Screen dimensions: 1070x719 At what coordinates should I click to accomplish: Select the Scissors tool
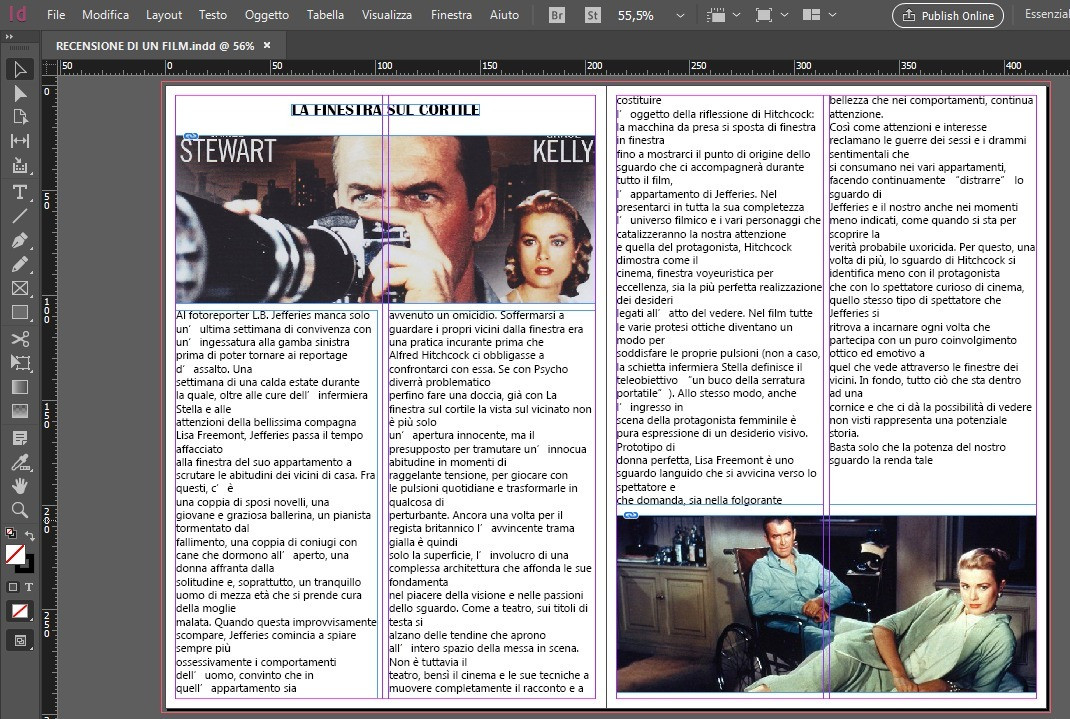click(x=20, y=338)
